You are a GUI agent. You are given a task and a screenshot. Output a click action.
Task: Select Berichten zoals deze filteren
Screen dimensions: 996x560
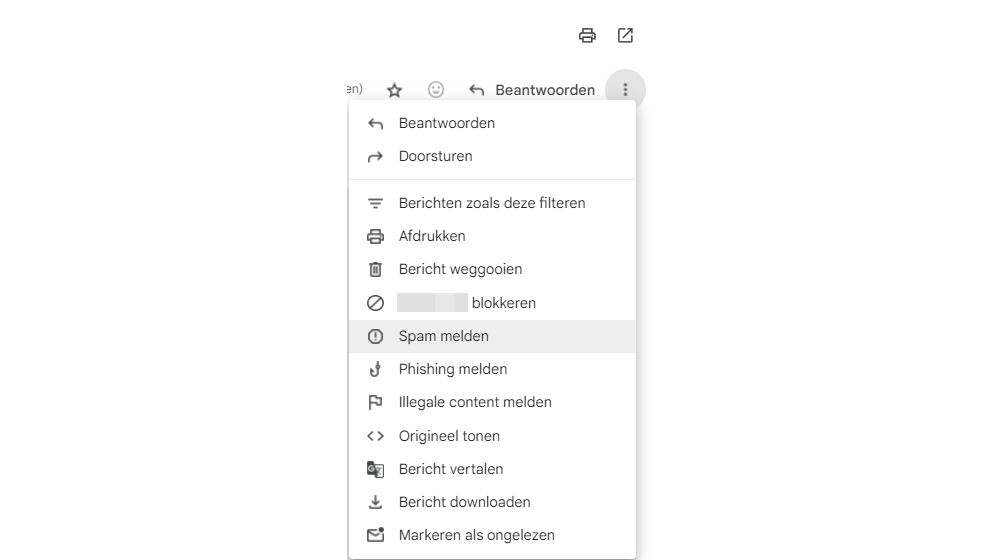(492, 203)
